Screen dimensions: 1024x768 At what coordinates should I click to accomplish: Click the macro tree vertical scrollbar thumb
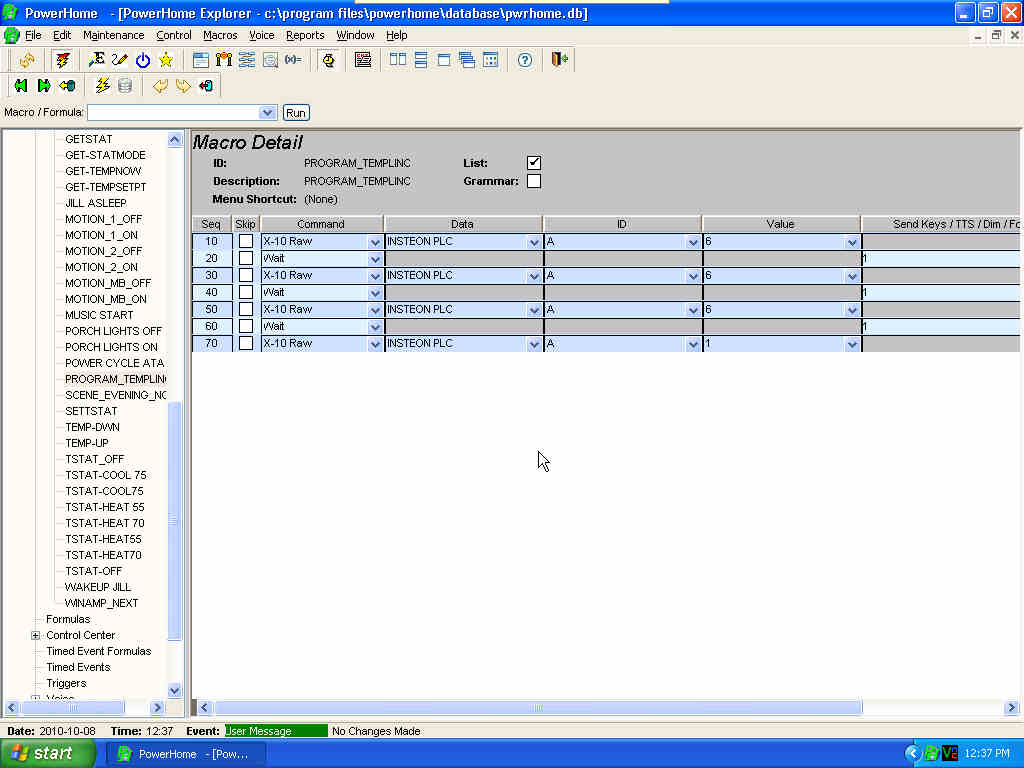coord(174,521)
